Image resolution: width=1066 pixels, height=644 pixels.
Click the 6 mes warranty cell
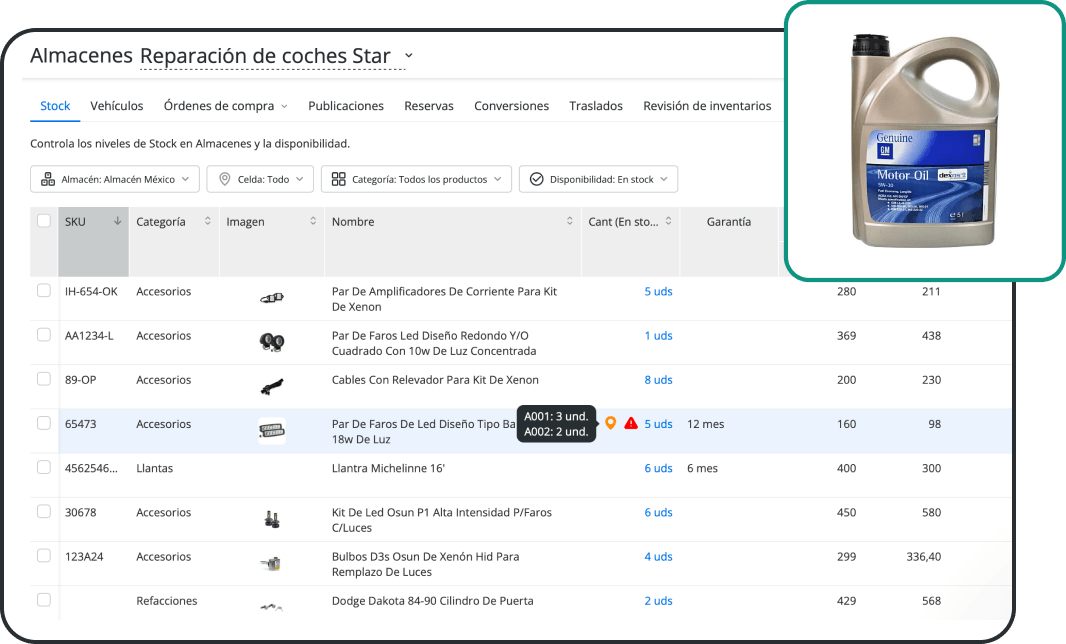(x=702, y=468)
